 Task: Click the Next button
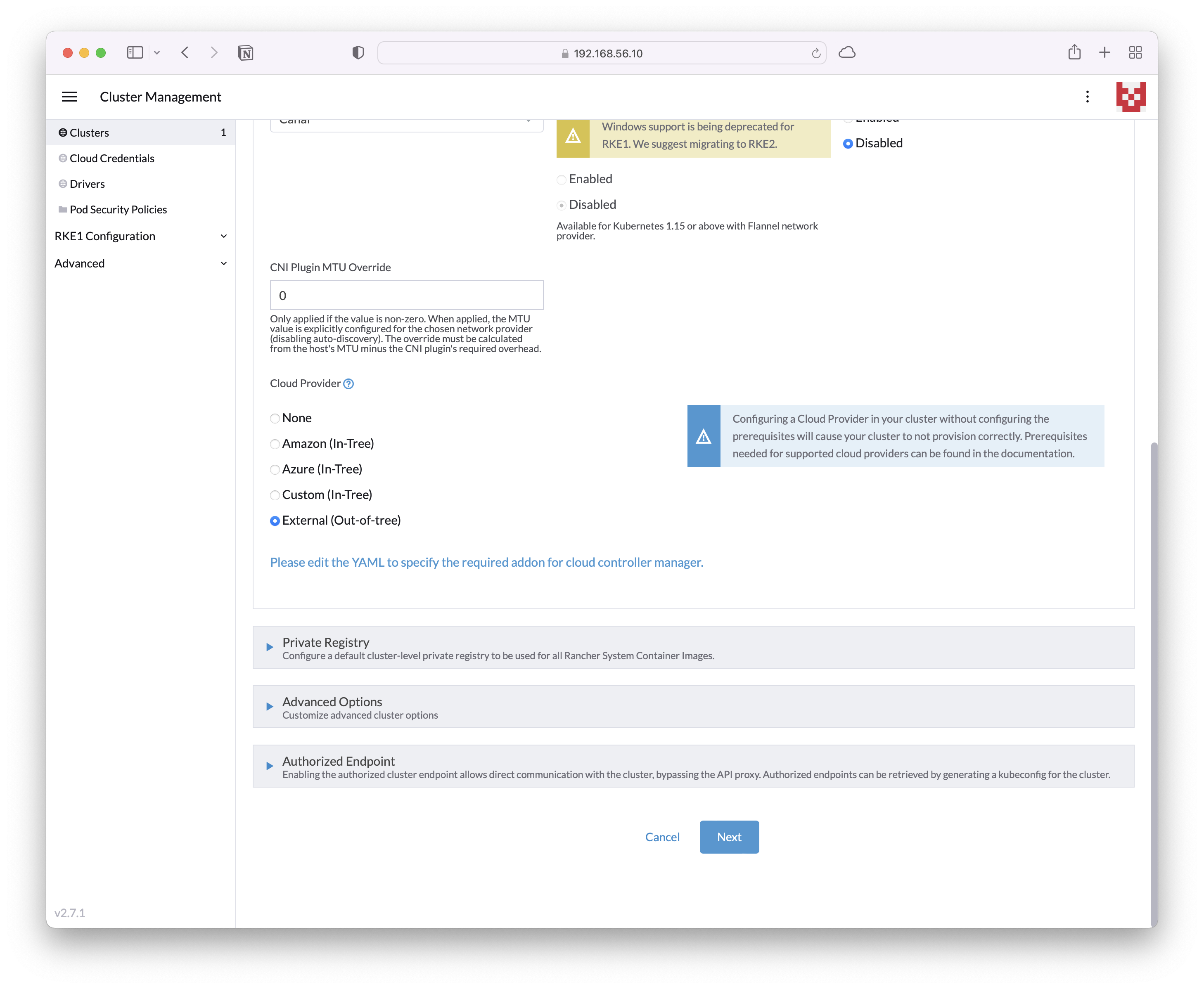click(x=729, y=837)
